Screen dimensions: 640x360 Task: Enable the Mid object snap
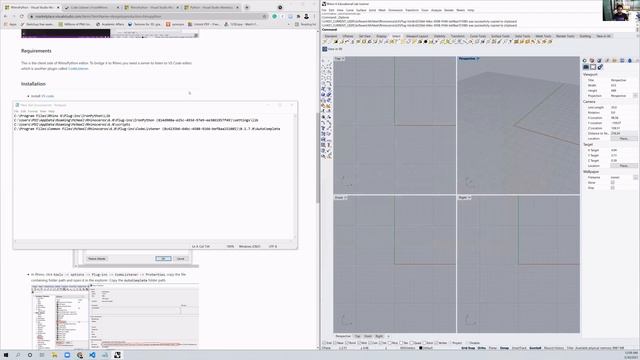pyautogui.click(x=360, y=343)
